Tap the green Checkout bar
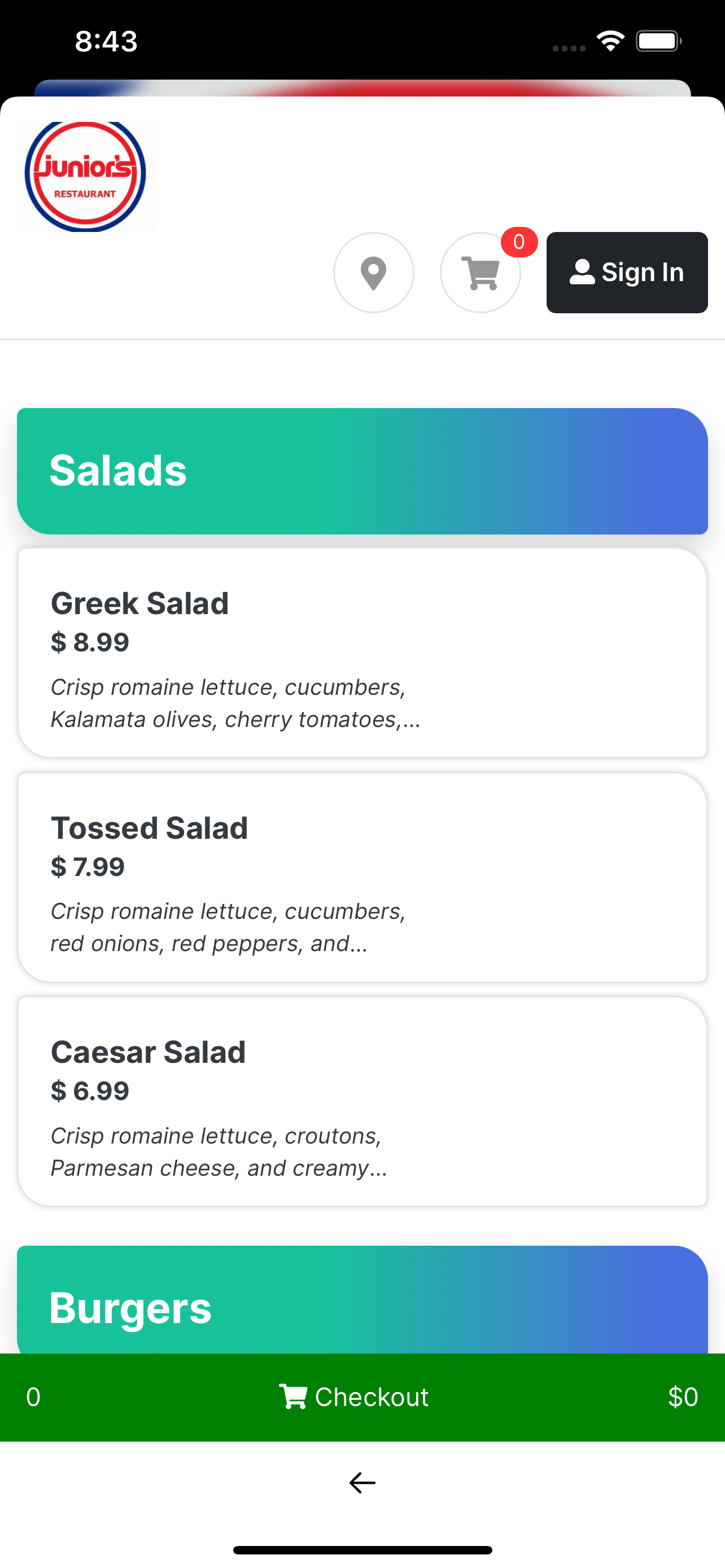Viewport: 725px width, 1568px height. (362, 1397)
